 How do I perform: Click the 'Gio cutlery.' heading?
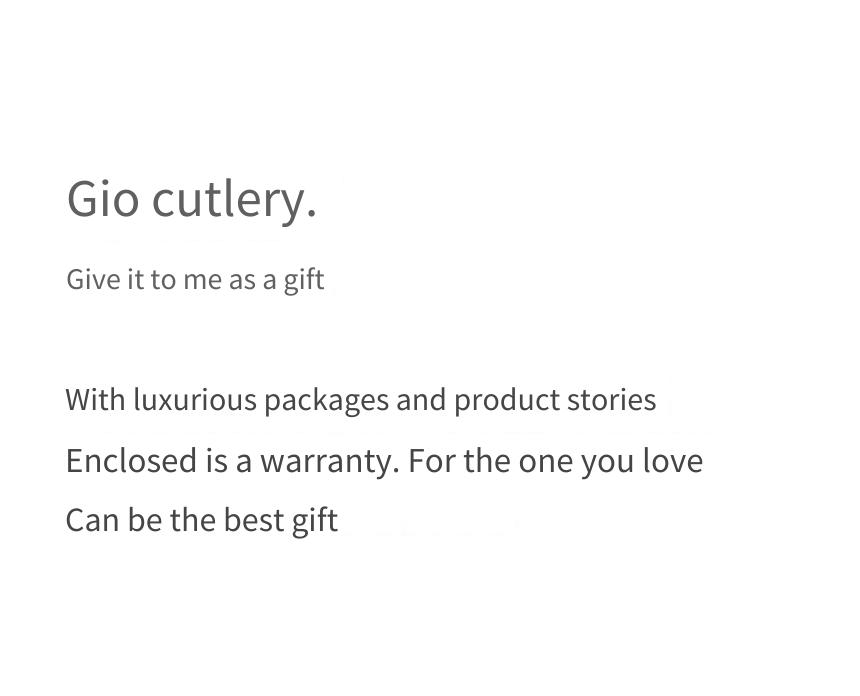pos(191,201)
